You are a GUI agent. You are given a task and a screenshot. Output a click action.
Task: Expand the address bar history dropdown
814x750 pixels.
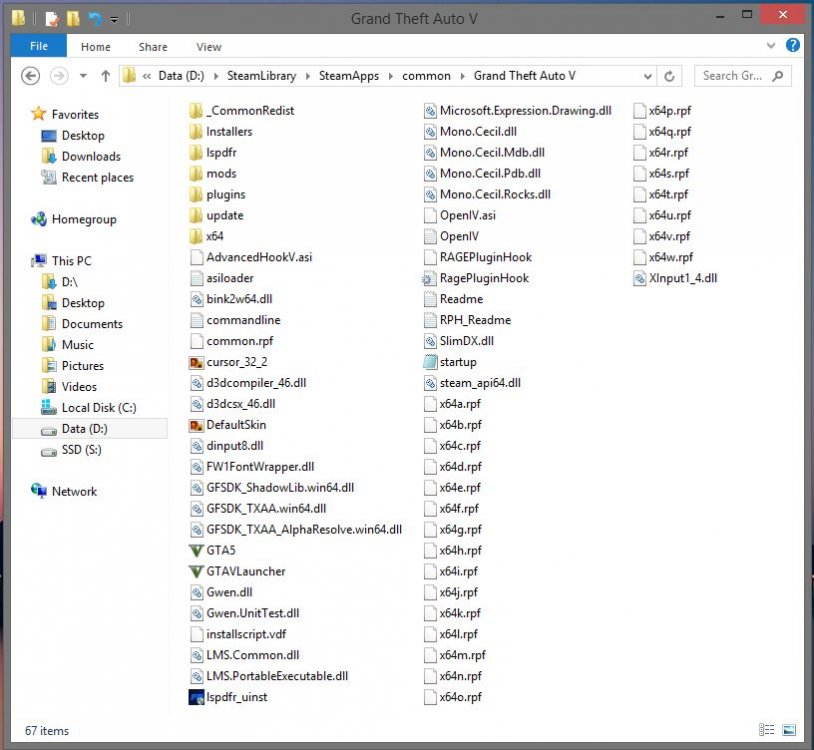point(647,76)
